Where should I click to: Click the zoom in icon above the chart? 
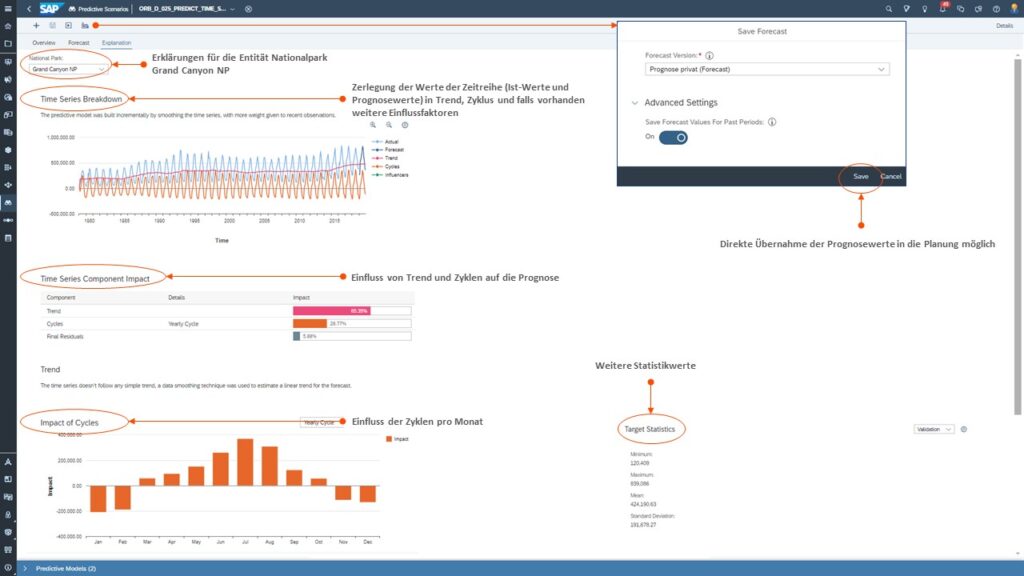pos(373,125)
